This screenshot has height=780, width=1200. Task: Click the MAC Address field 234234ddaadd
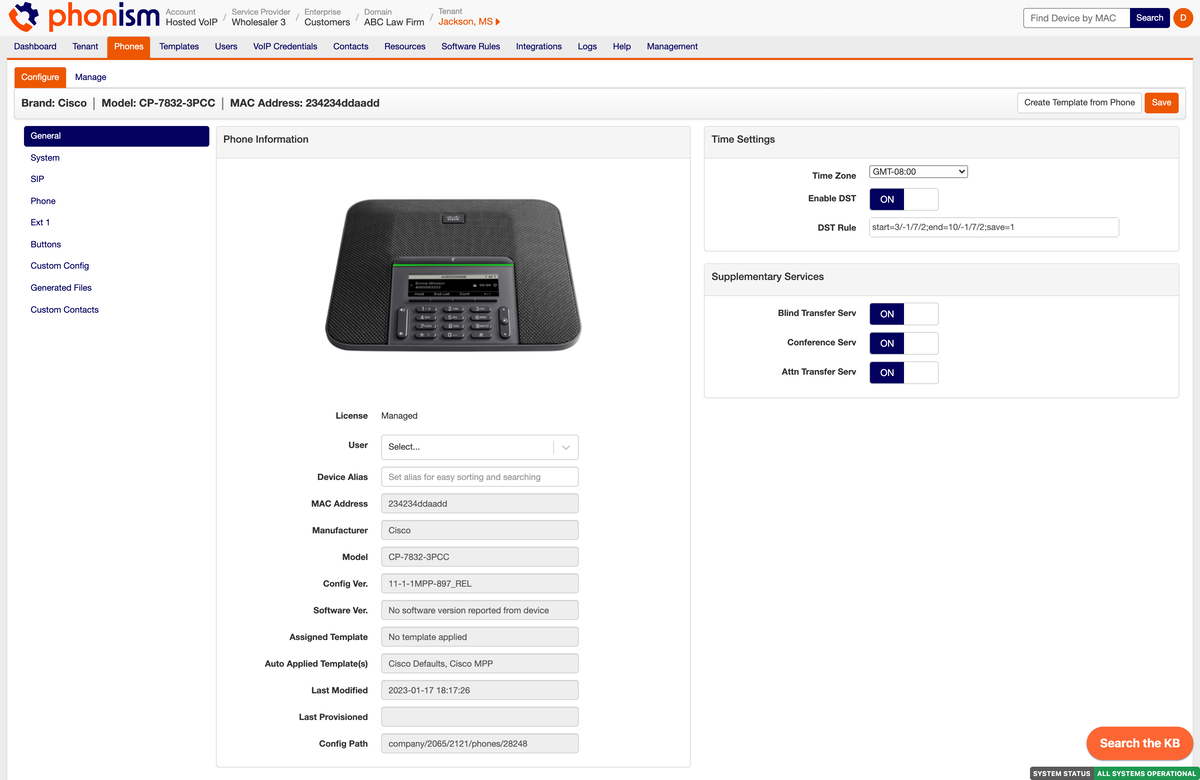(x=480, y=504)
